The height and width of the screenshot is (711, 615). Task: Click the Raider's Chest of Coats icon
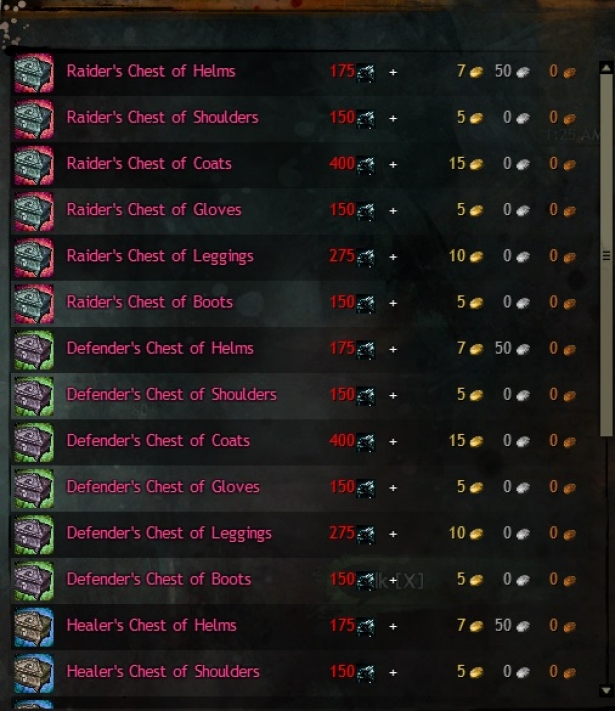pyautogui.click(x=34, y=165)
